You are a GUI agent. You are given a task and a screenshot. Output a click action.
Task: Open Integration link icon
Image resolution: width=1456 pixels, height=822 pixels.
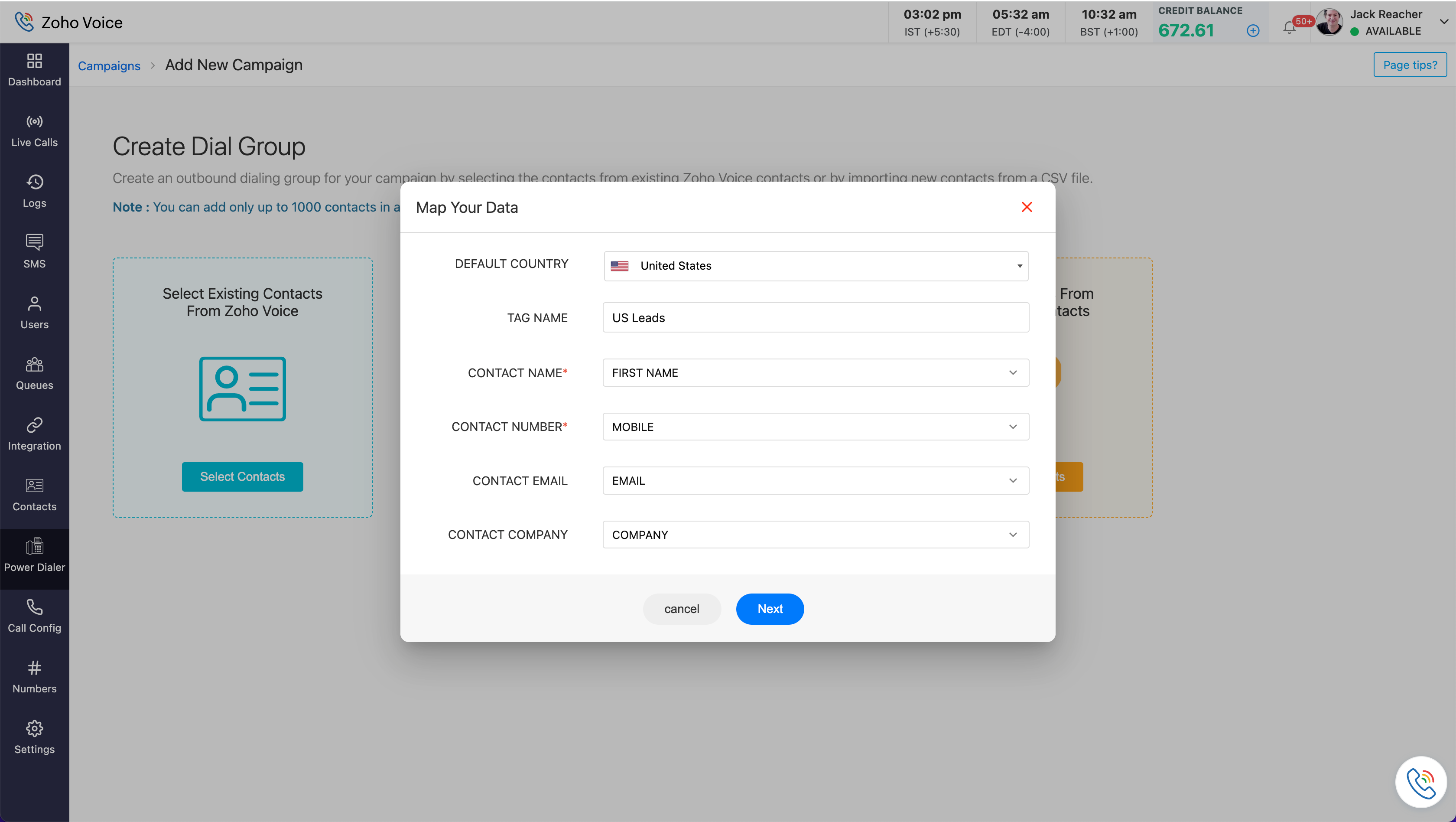pos(35,425)
